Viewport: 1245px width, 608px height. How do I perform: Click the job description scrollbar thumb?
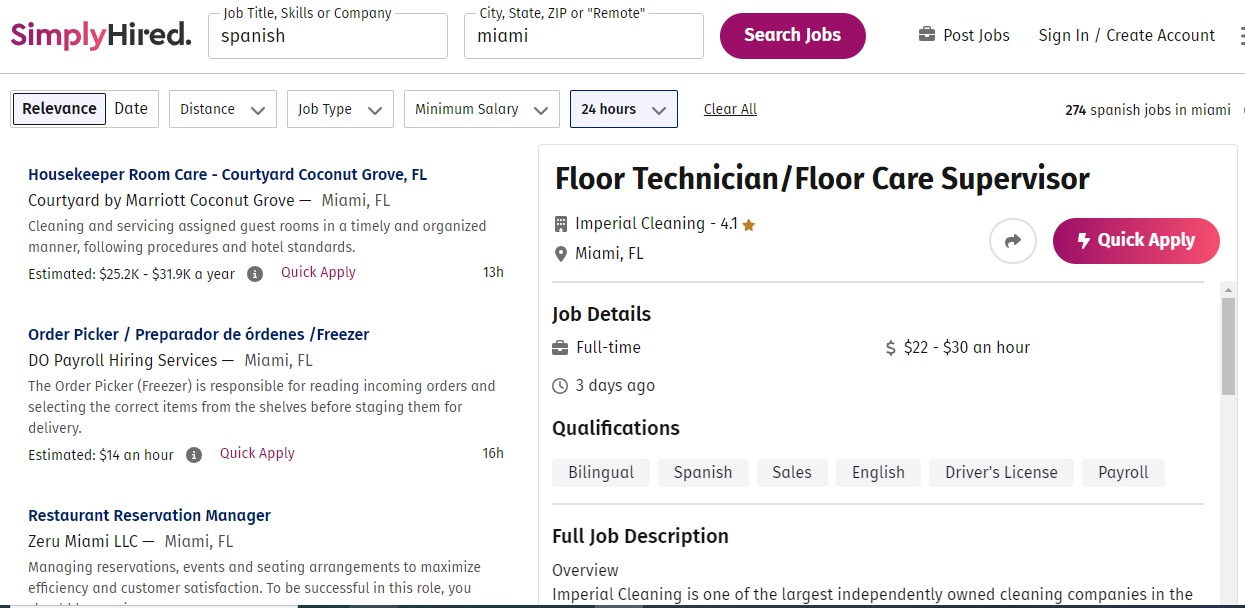coord(1228,345)
